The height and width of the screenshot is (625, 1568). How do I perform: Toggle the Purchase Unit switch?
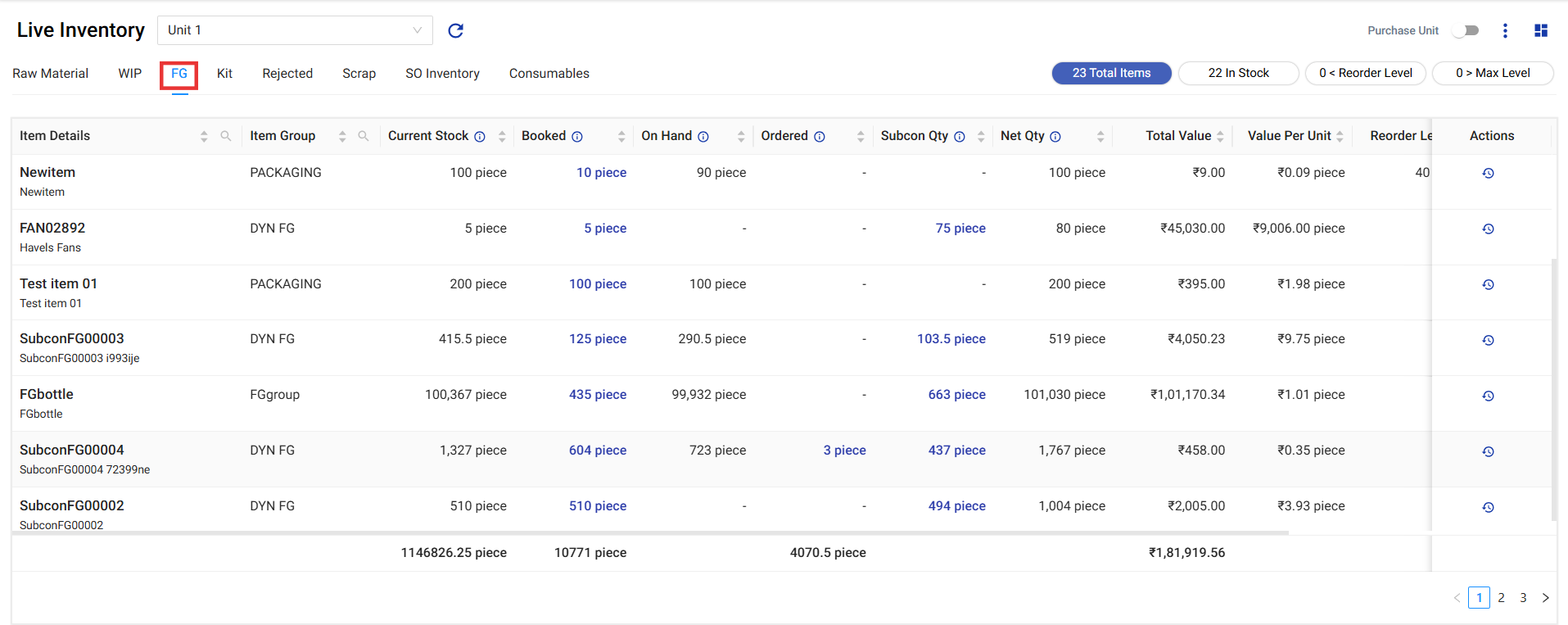(x=1466, y=30)
